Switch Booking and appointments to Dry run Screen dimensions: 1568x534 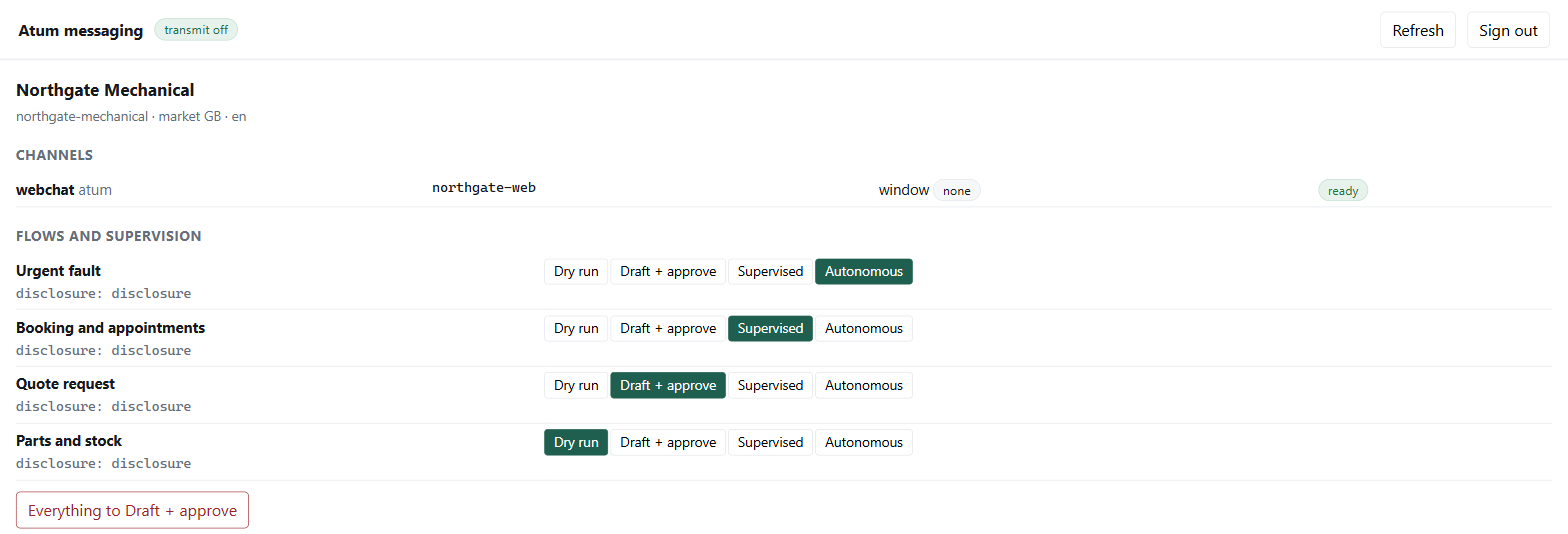[x=576, y=328]
